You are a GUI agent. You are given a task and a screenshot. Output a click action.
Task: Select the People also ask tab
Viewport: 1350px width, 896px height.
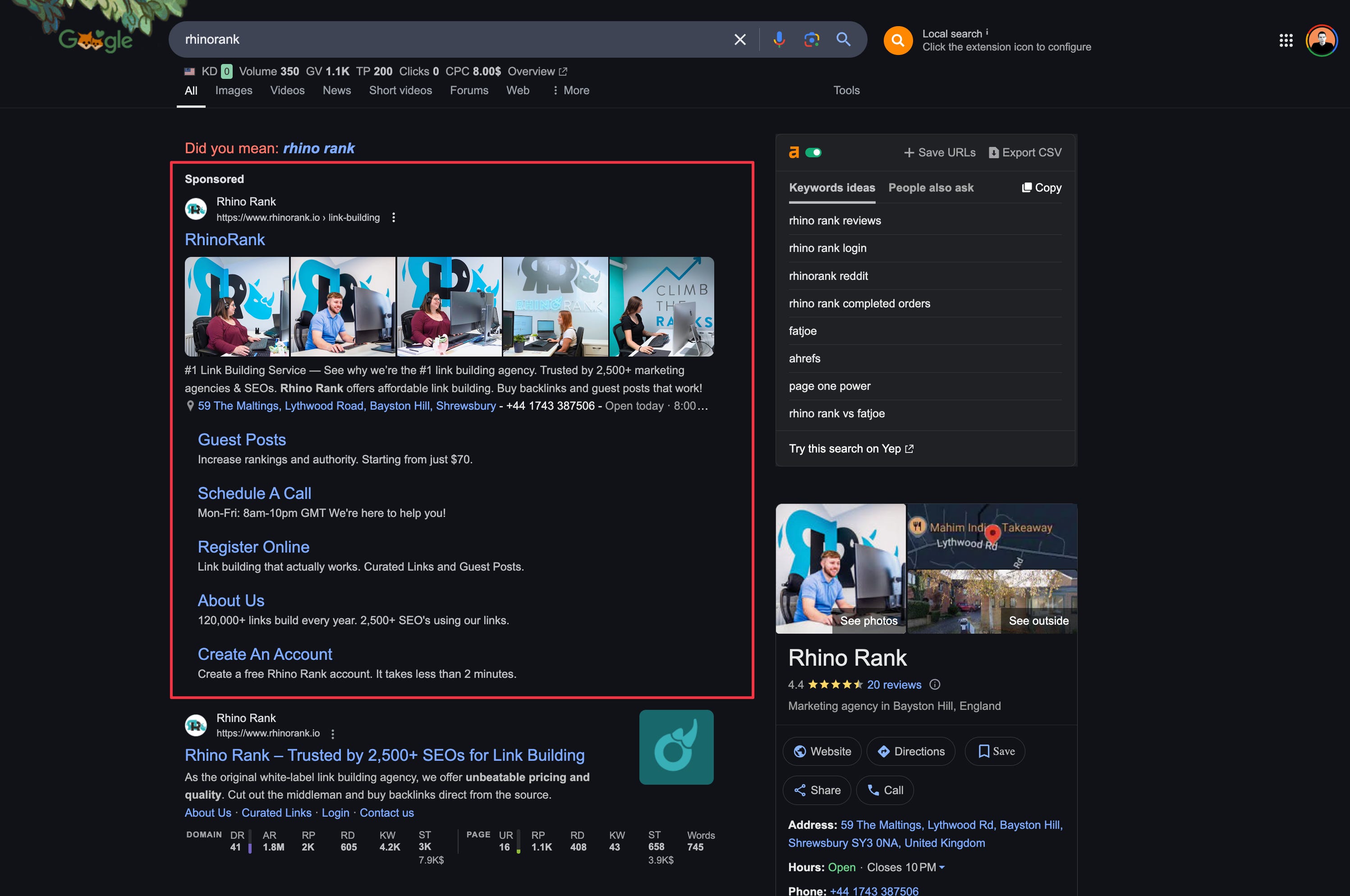pos(931,187)
